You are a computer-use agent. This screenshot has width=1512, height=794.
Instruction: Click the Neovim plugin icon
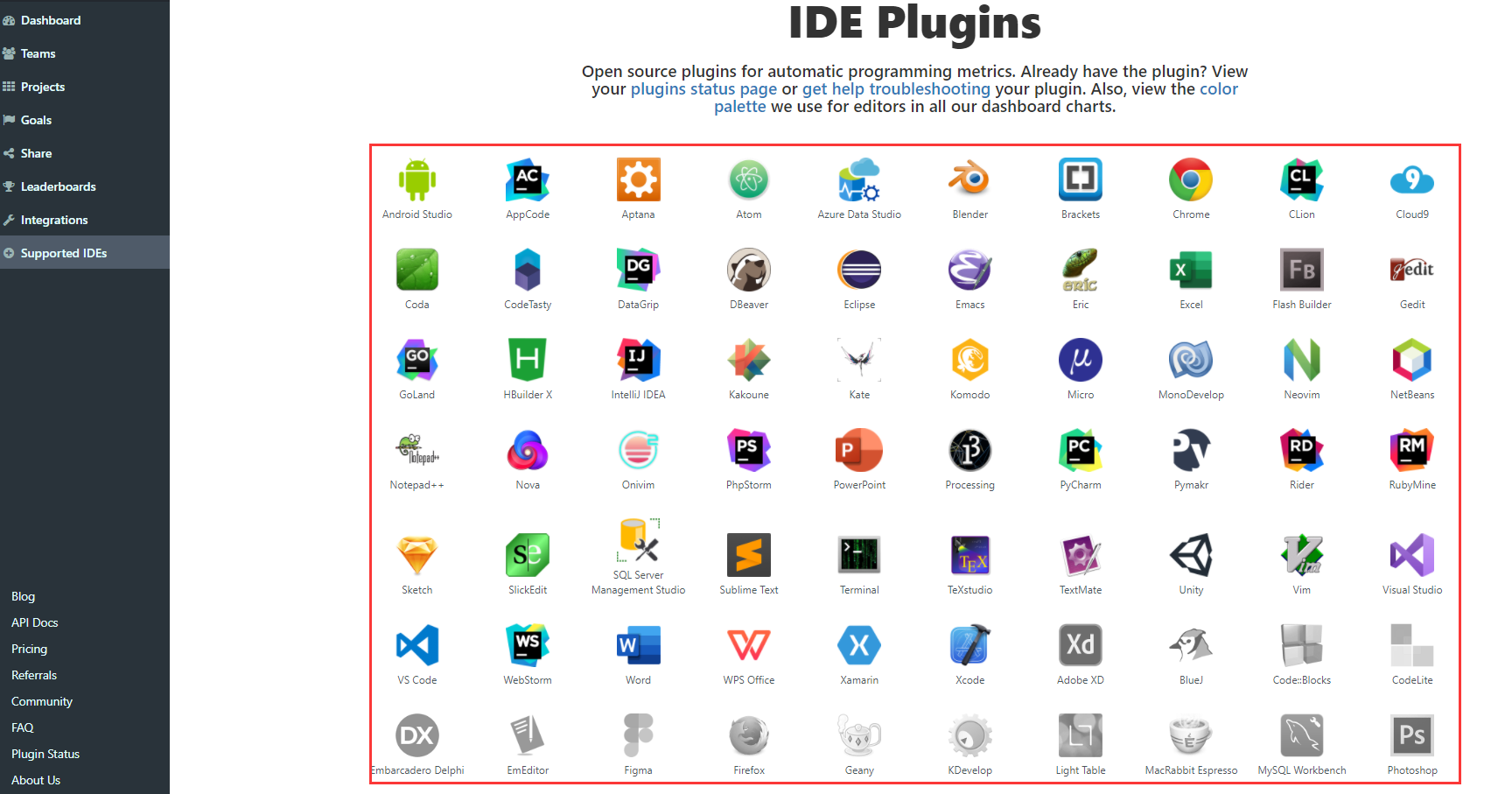point(1302,360)
